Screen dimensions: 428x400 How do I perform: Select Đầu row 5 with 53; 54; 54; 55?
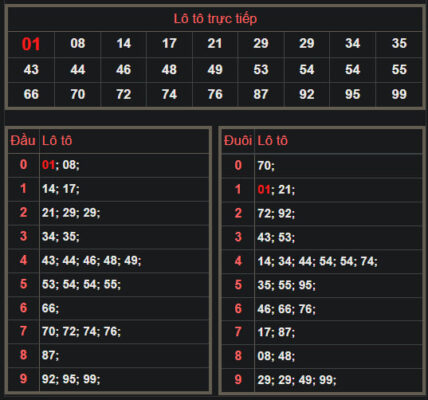tap(108, 284)
